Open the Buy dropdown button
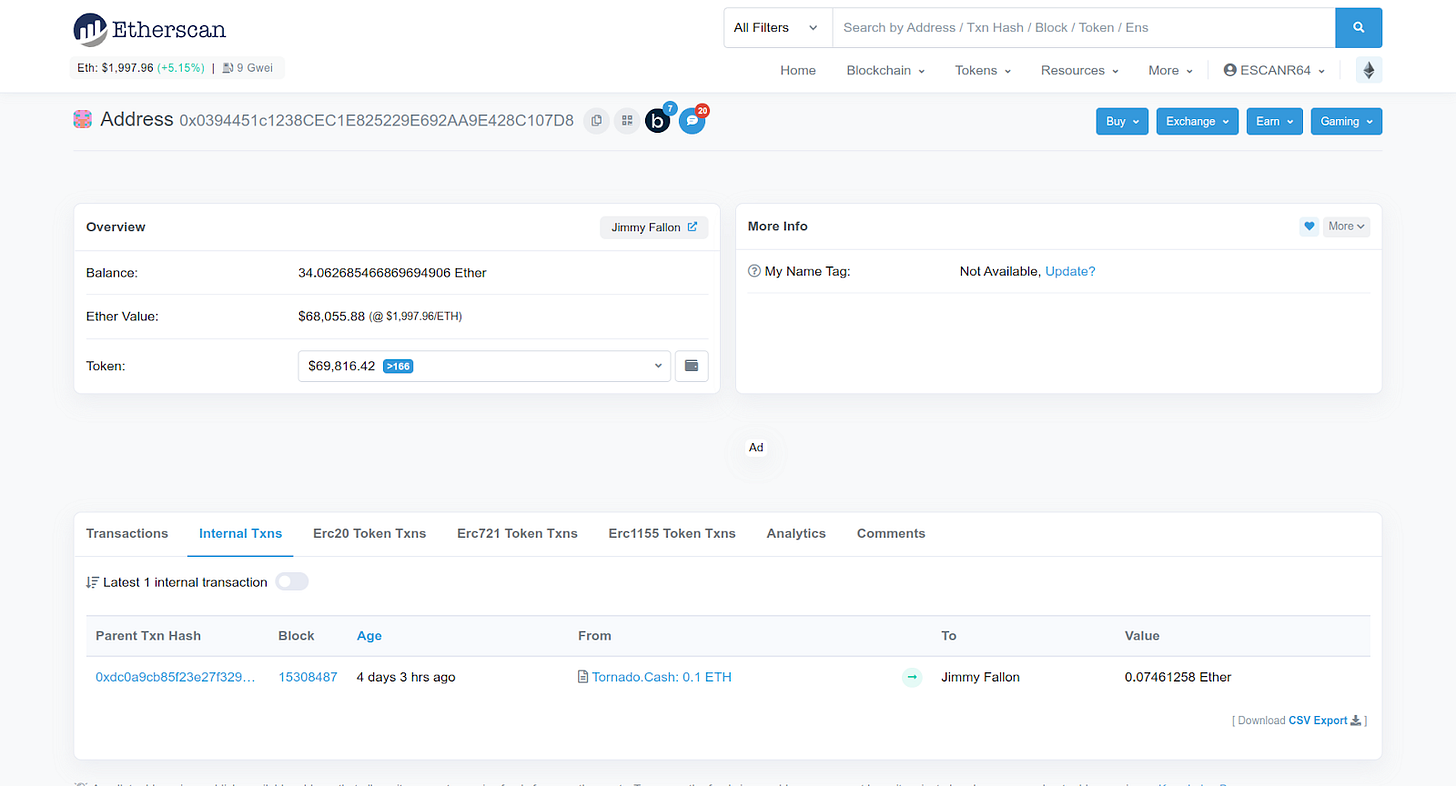The width and height of the screenshot is (1456, 786). pyautogui.click(x=1122, y=121)
